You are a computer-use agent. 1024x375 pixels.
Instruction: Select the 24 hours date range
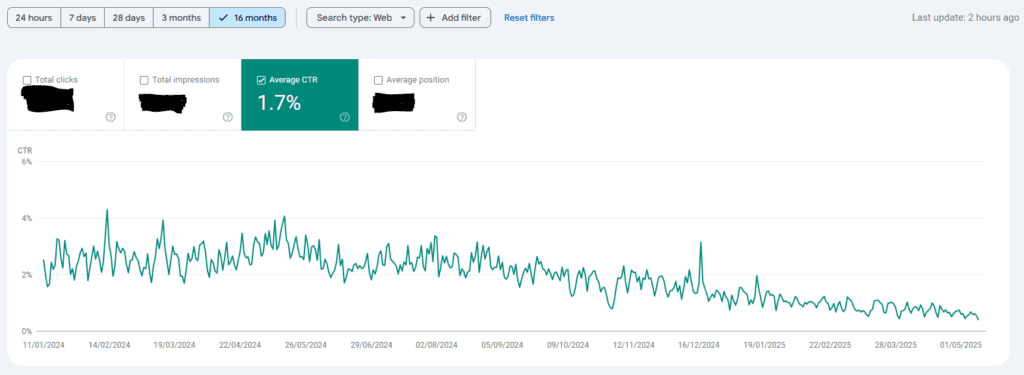coord(34,18)
